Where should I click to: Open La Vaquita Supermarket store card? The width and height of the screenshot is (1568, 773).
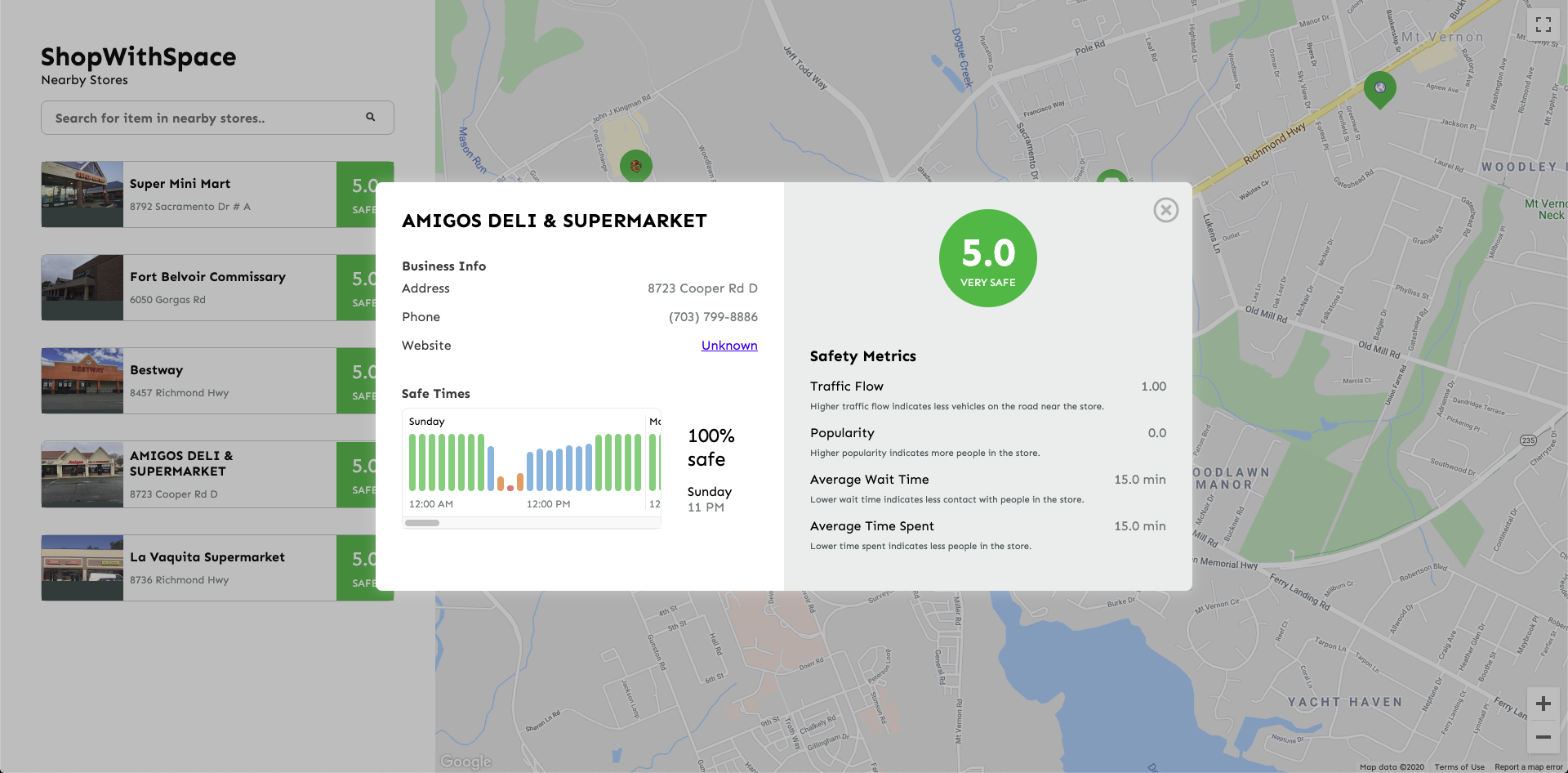click(x=217, y=568)
